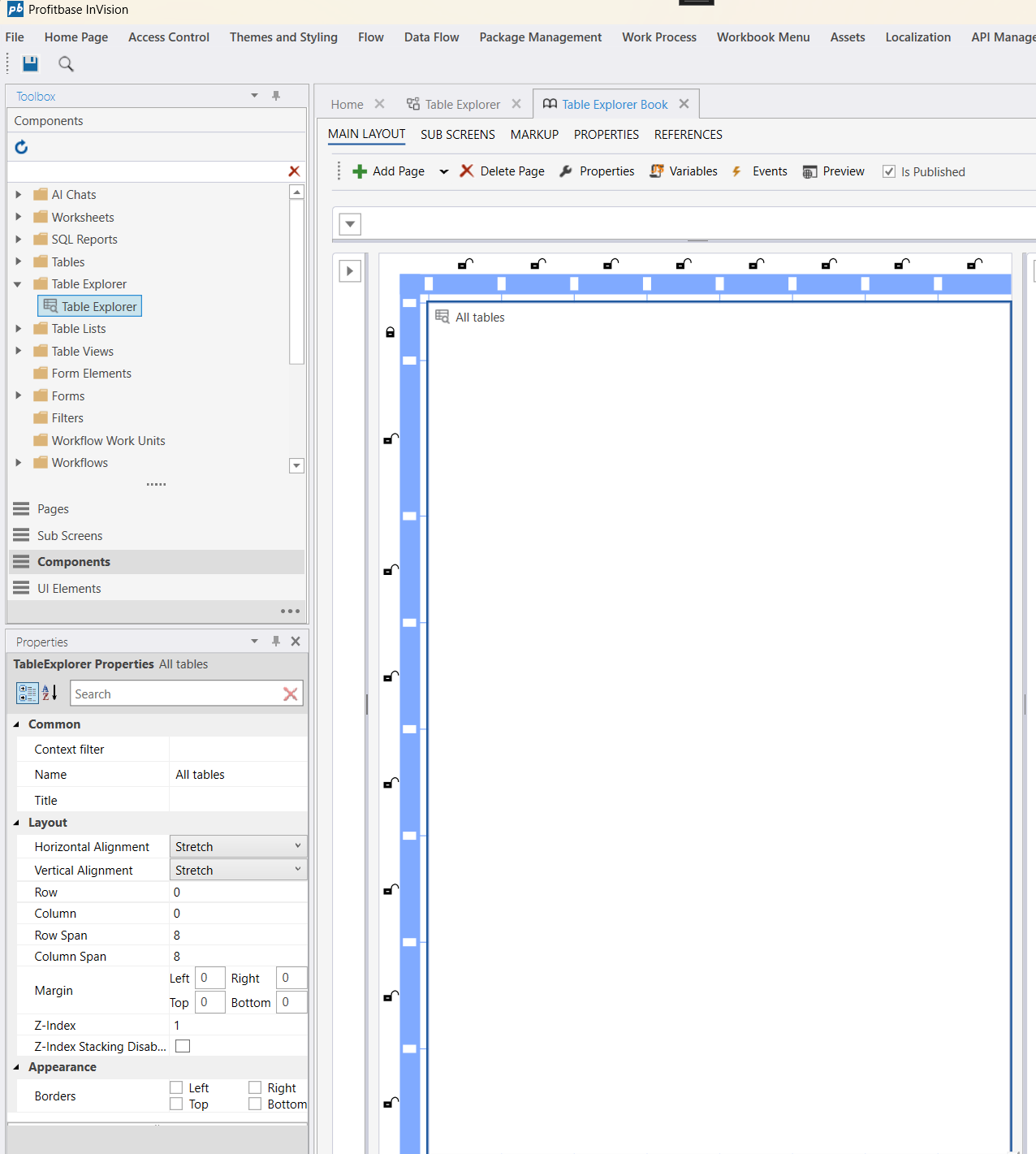Click the Delete Page button
The width and height of the screenshot is (1036, 1154).
(x=502, y=171)
